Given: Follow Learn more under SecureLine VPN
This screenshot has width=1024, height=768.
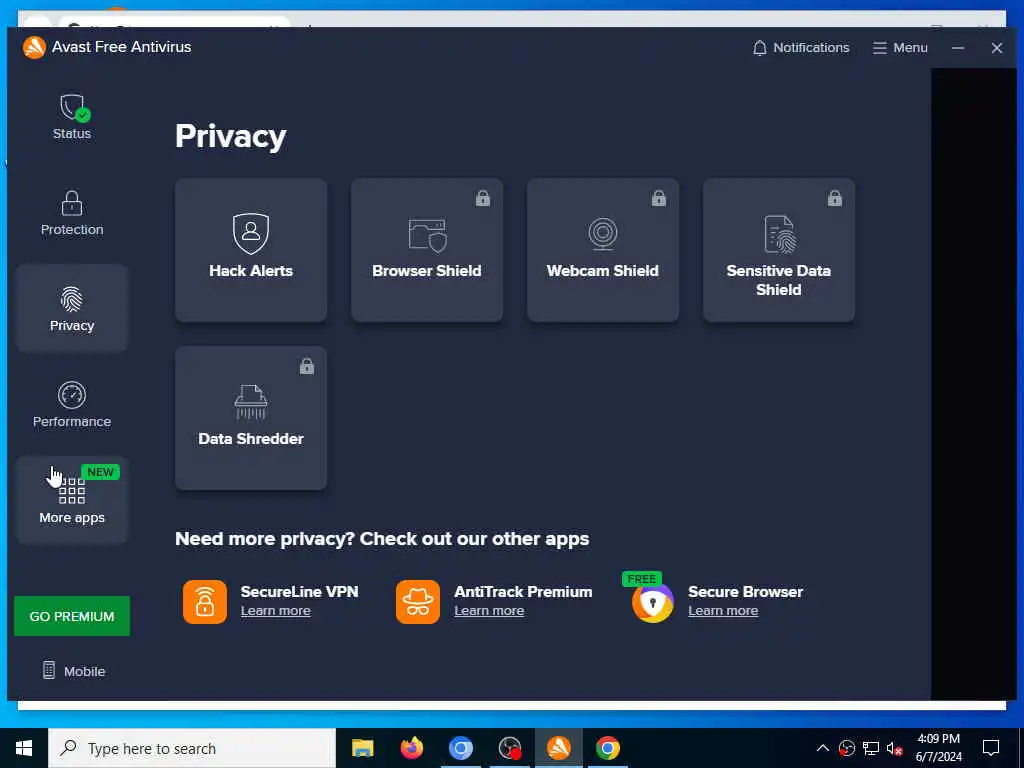Looking at the screenshot, I should pyautogui.click(x=276, y=611).
